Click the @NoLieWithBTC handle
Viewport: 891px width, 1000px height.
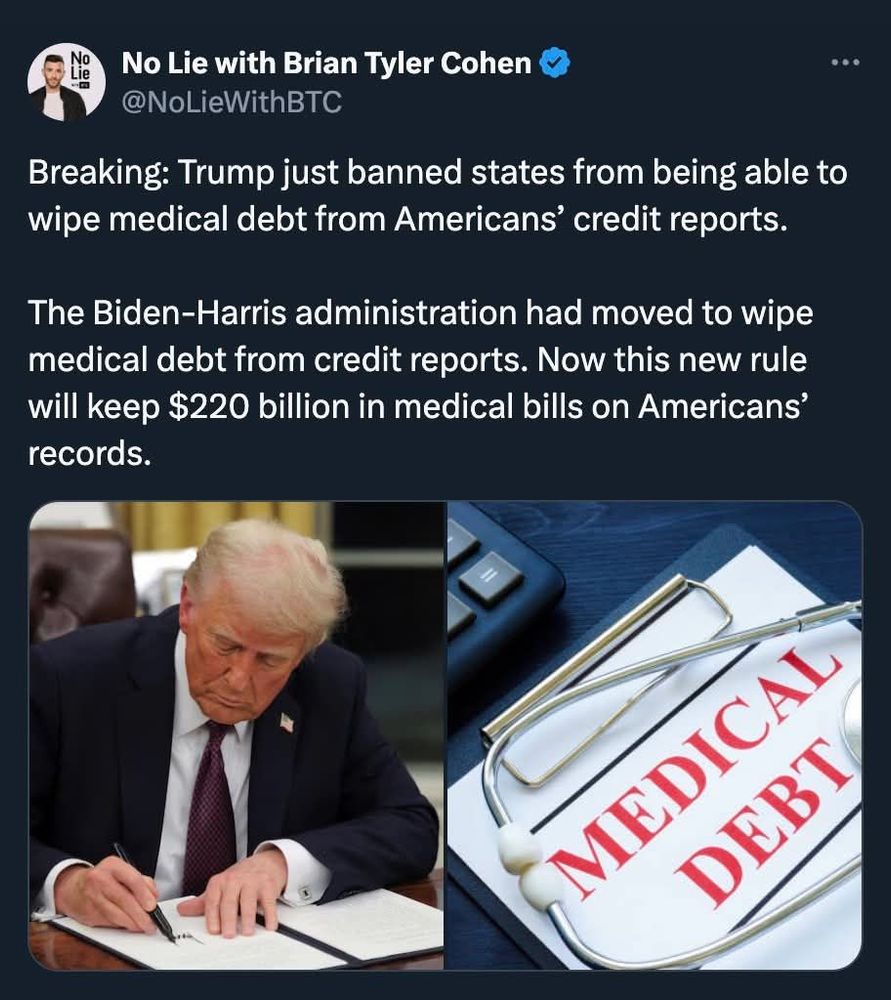click(x=232, y=102)
